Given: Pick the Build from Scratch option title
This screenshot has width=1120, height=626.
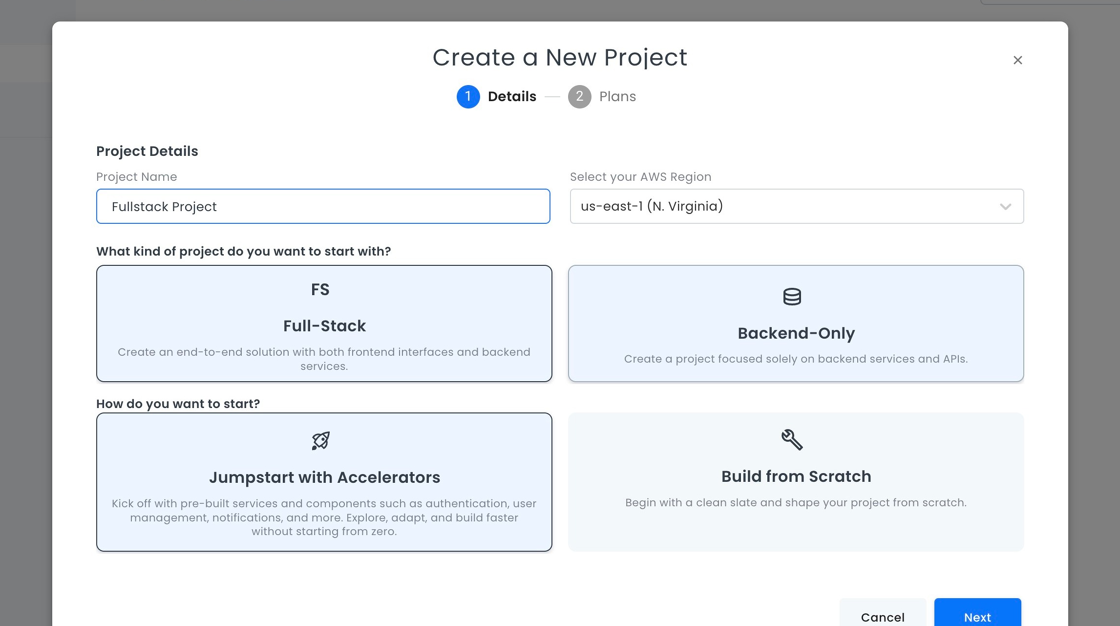Looking at the screenshot, I should pos(796,477).
